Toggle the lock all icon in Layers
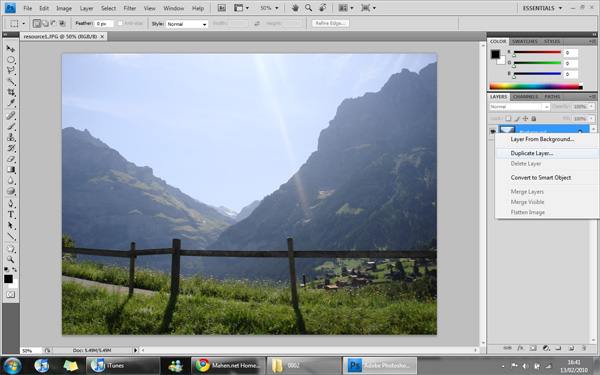 (534, 119)
